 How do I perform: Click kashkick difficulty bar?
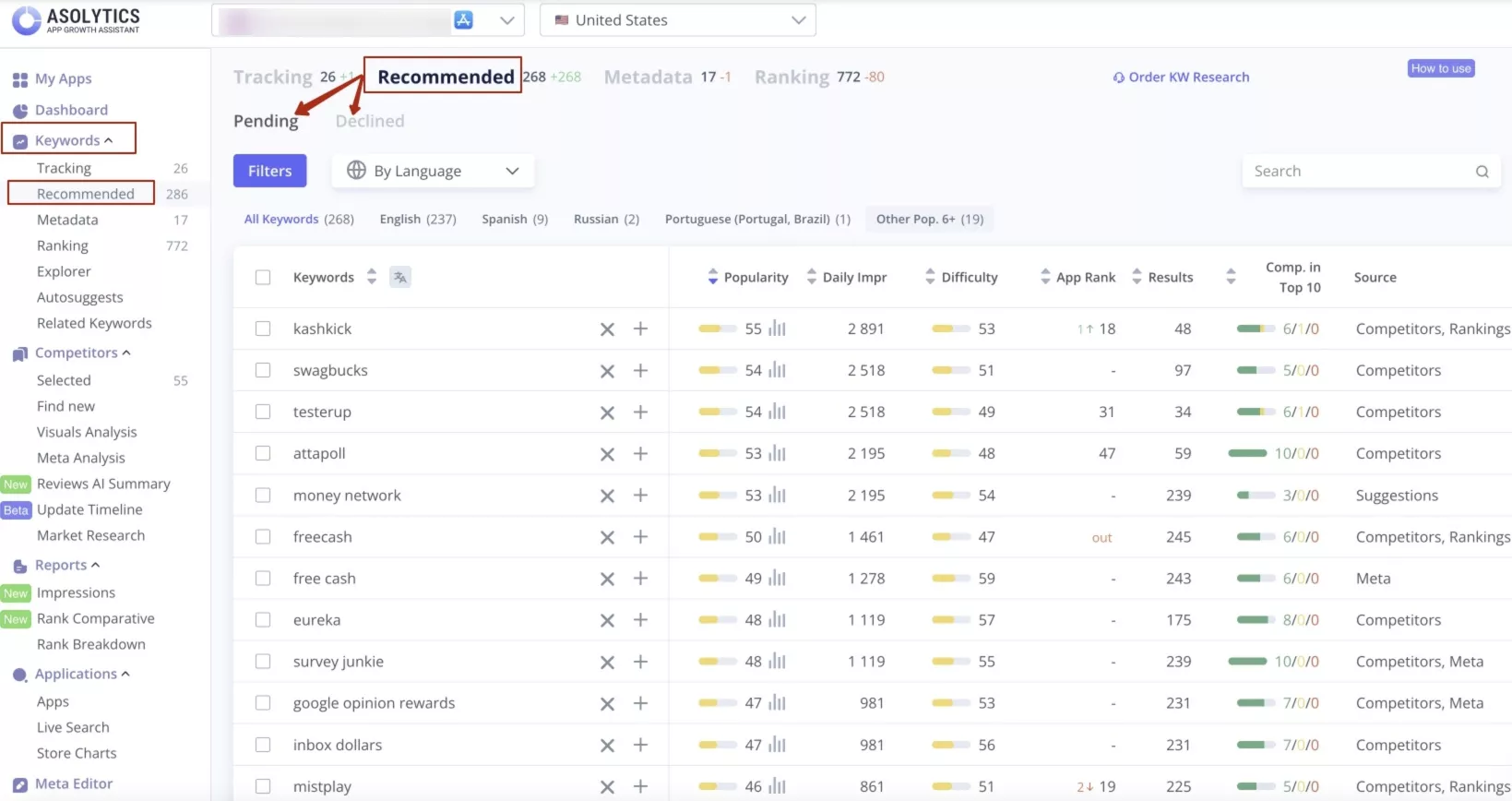(x=950, y=329)
